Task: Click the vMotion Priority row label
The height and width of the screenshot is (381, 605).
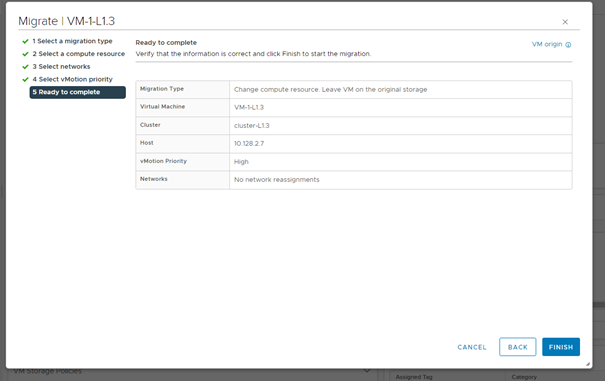Action: click(x=163, y=161)
